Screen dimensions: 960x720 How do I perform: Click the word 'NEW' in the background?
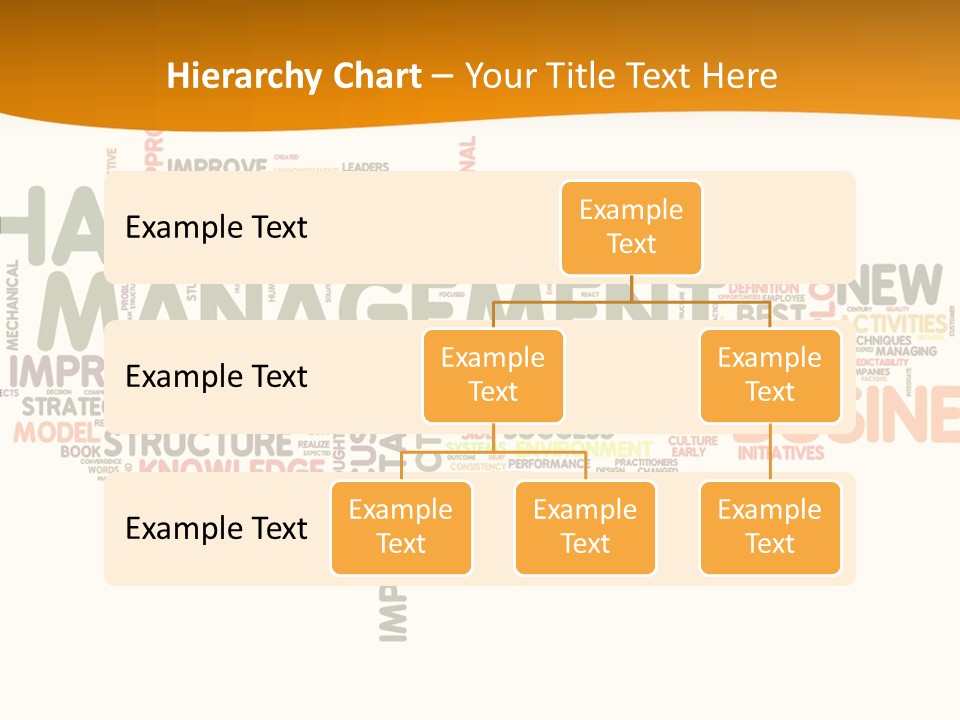[896, 286]
